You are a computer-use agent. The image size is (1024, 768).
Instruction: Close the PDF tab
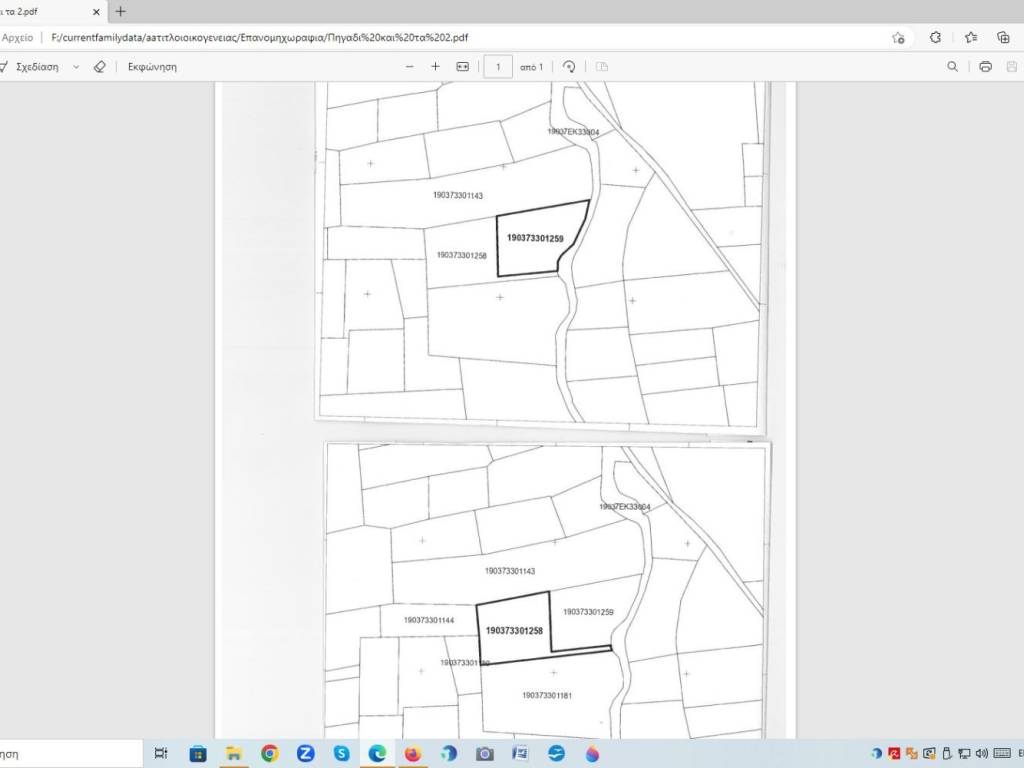(x=96, y=11)
